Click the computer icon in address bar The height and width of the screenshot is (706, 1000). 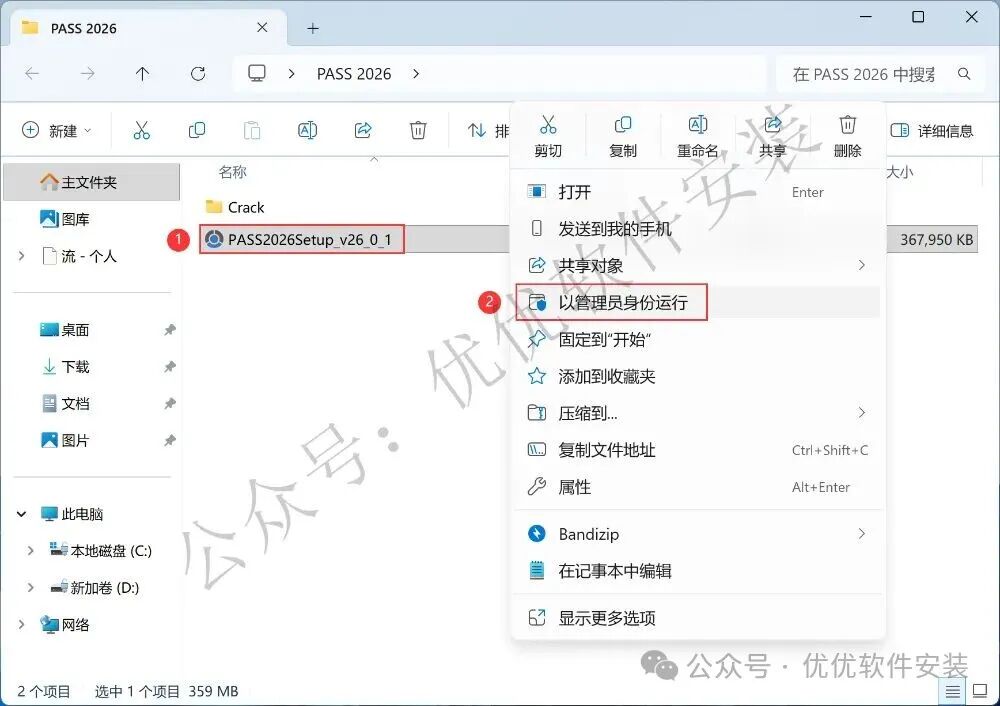tap(257, 73)
